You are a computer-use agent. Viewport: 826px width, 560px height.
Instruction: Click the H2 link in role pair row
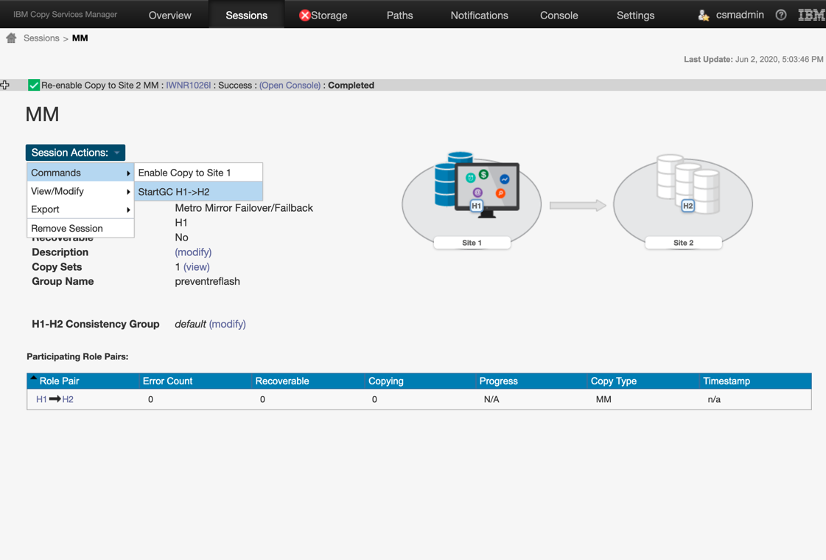tap(68, 399)
